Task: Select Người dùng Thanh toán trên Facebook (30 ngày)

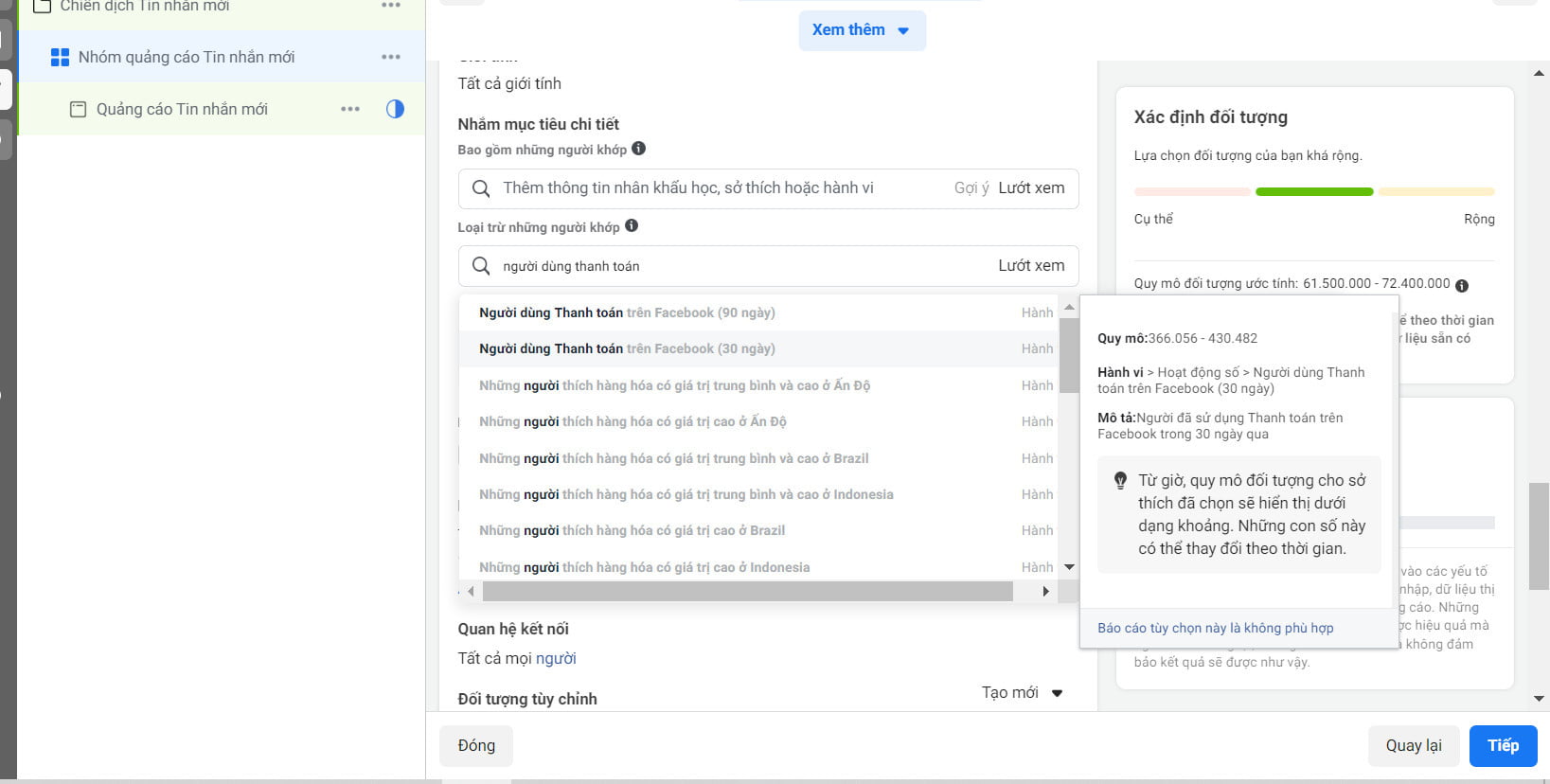Action: [758, 348]
